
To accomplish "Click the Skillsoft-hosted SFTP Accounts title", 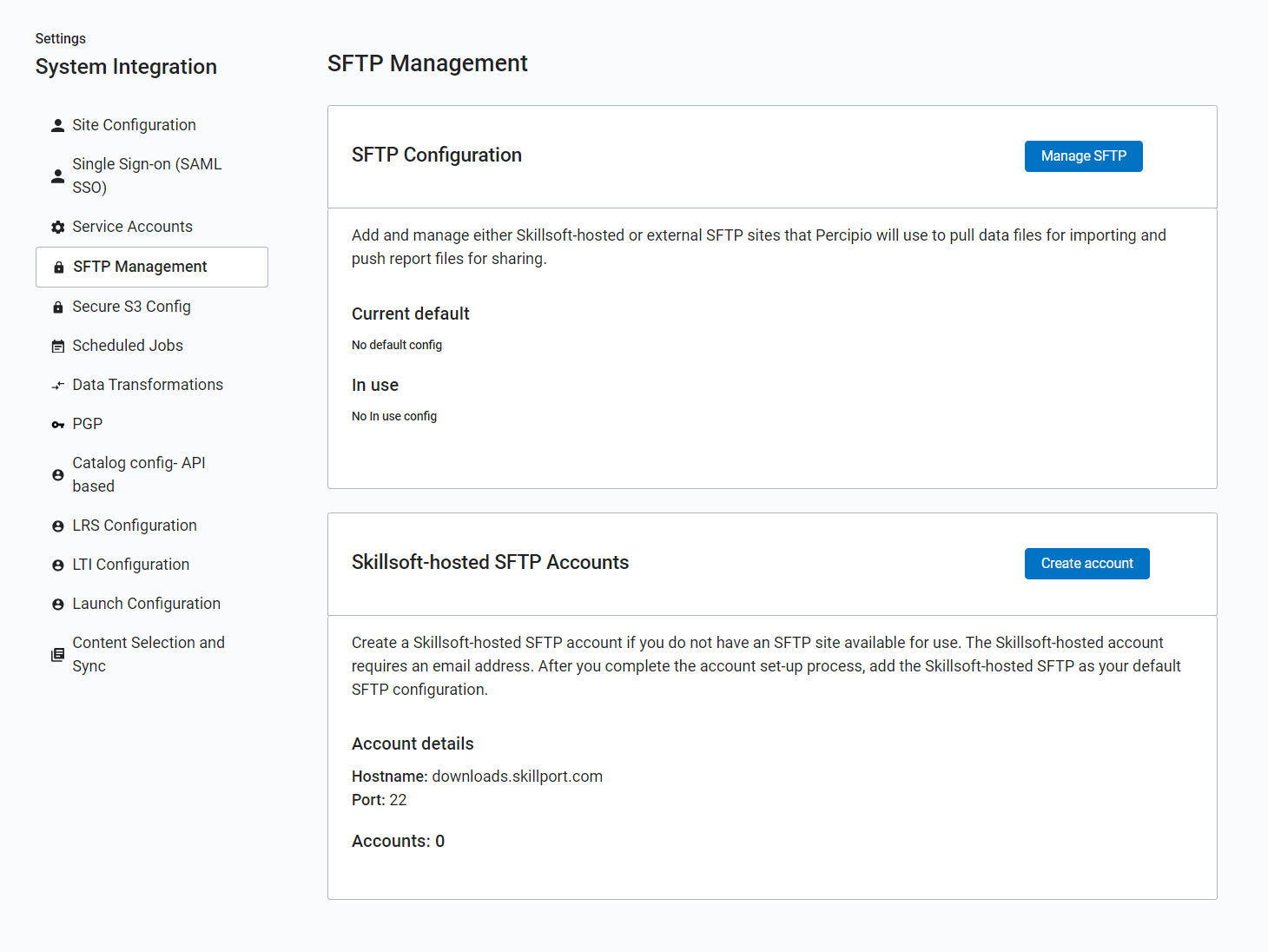I will (x=490, y=562).
